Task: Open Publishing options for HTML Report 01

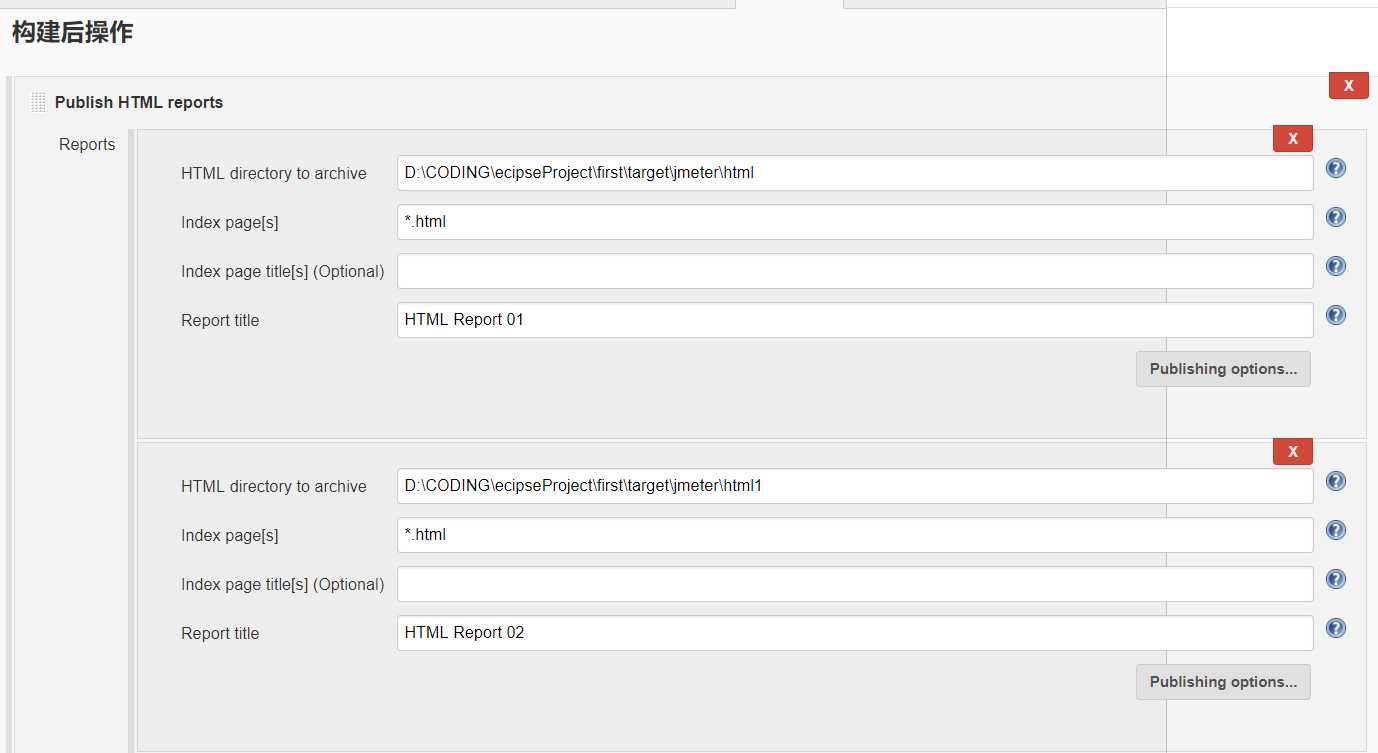Action: 1223,369
